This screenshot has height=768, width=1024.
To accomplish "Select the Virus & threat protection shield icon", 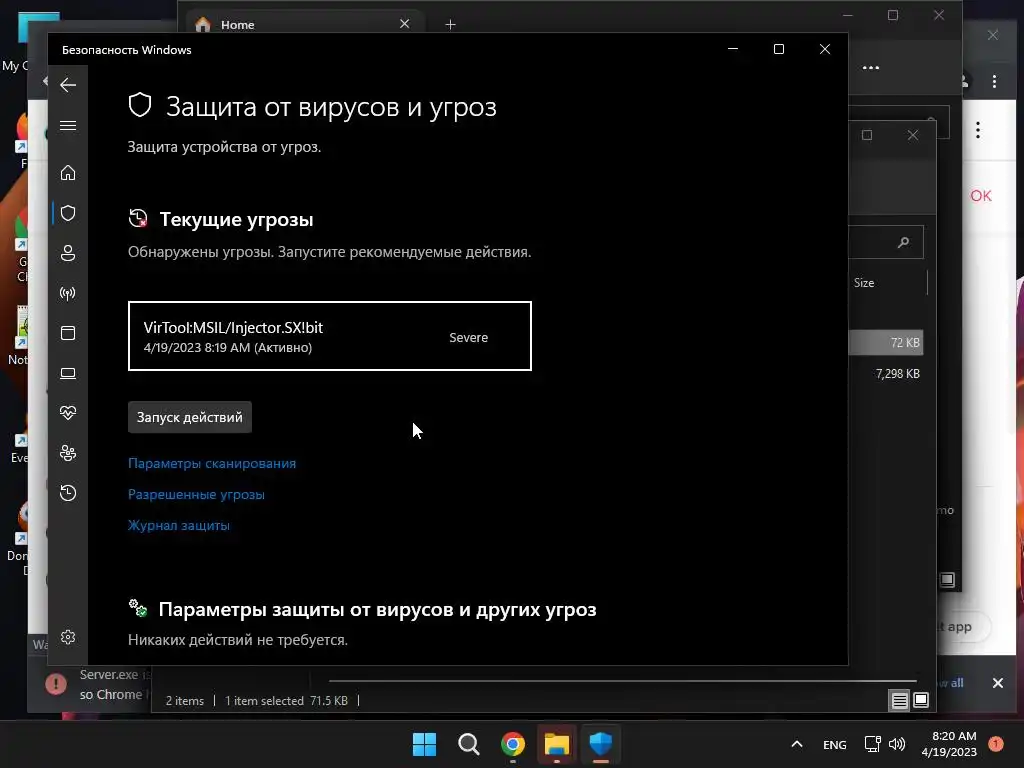I will 68,213.
